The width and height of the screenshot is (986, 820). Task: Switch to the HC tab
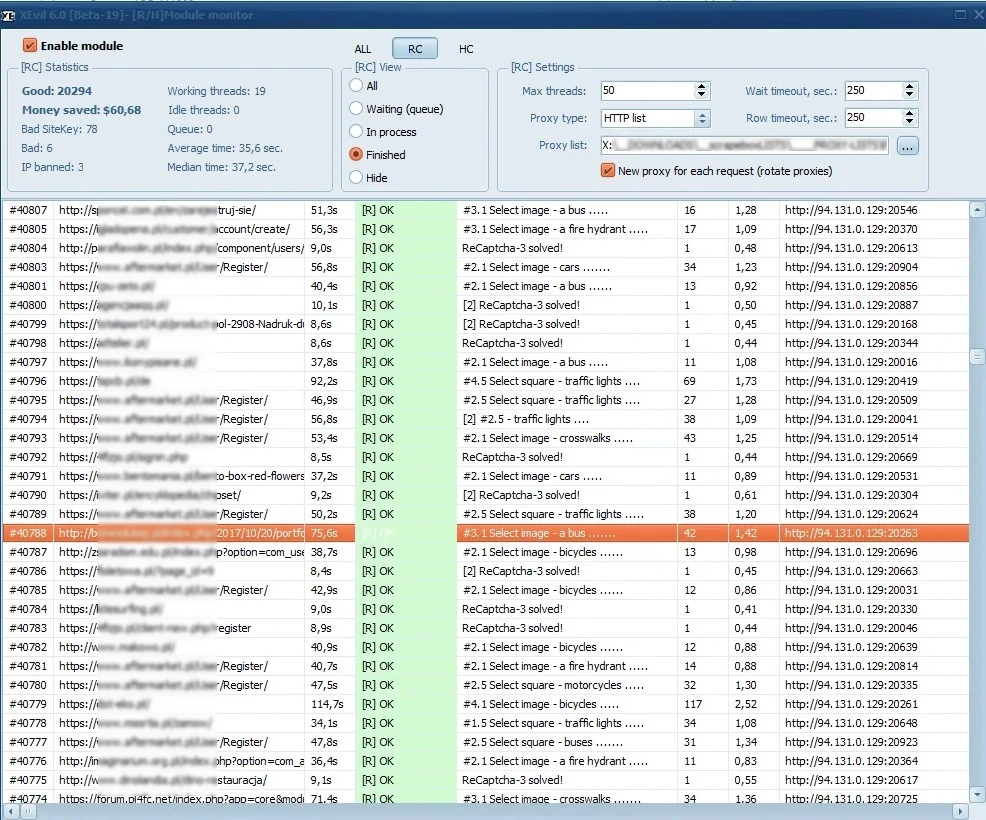point(466,49)
